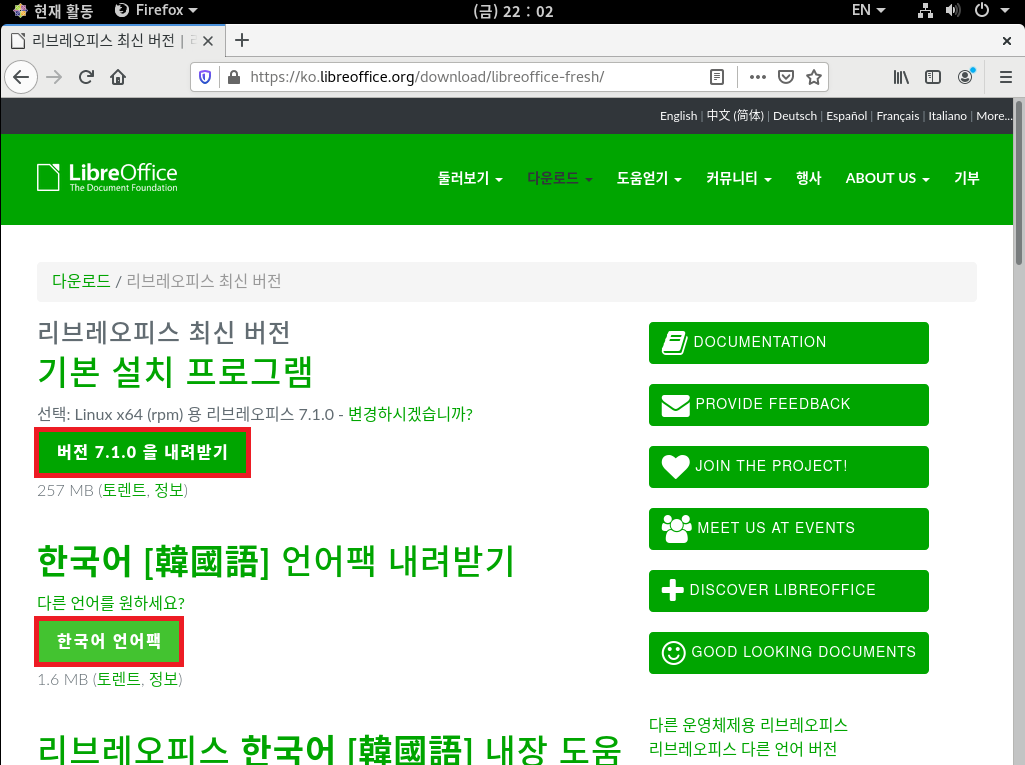This screenshot has width=1025, height=765.
Task: Open volume control in top bar
Action: [x=953, y=10]
